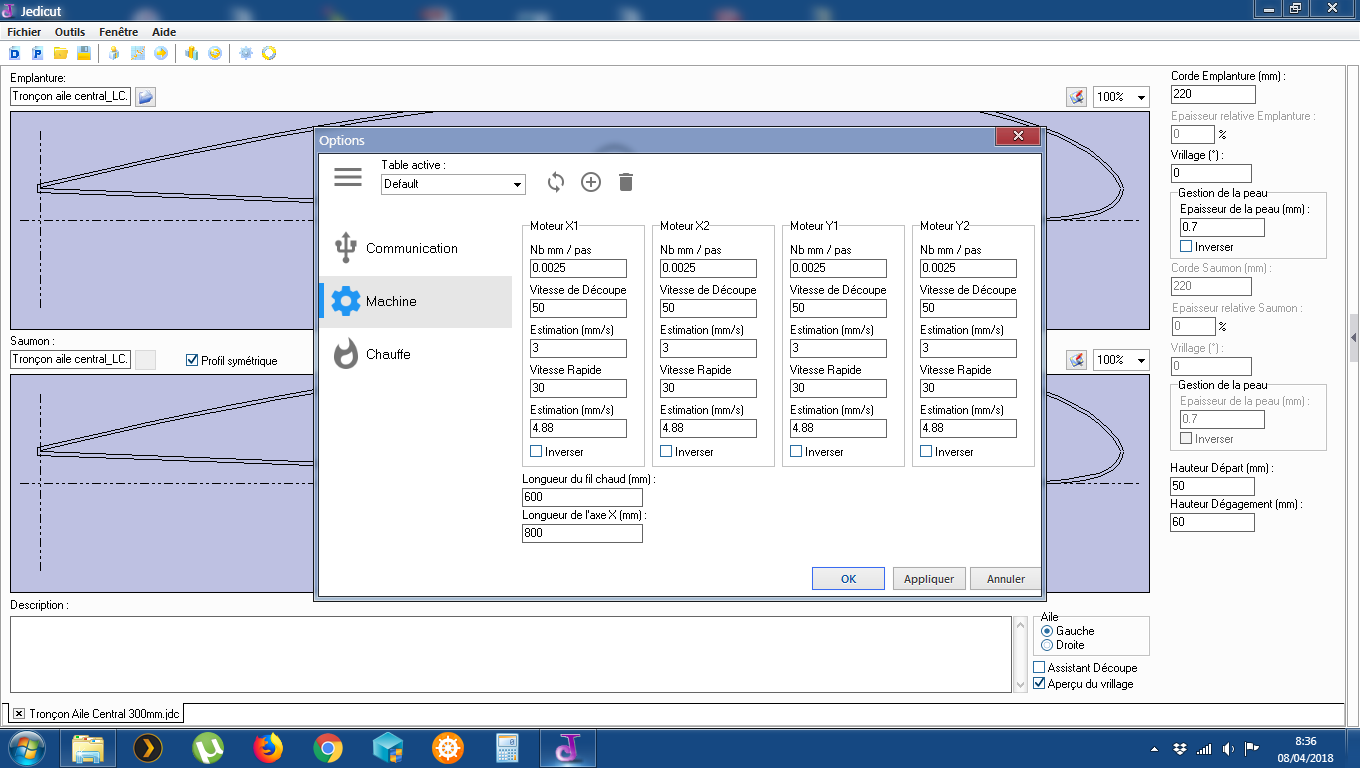The width and height of the screenshot is (1360, 768).
Task: Open the hamburger menu in Options dialog
Action: (x=348, y=177)
